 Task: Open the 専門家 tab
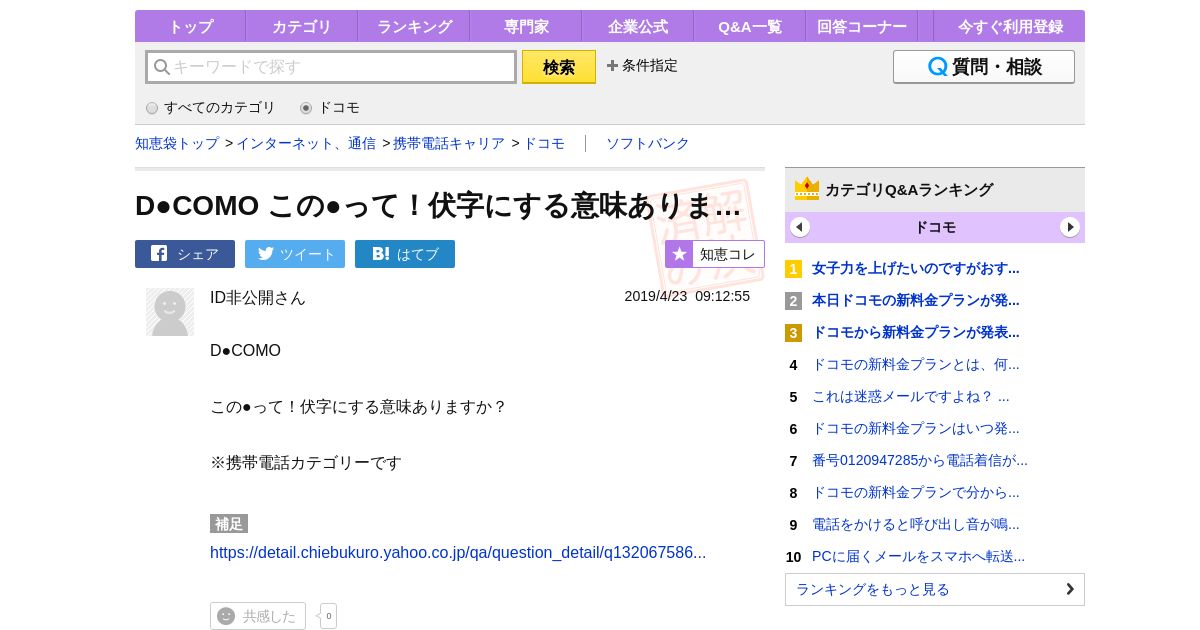point(526,26)
